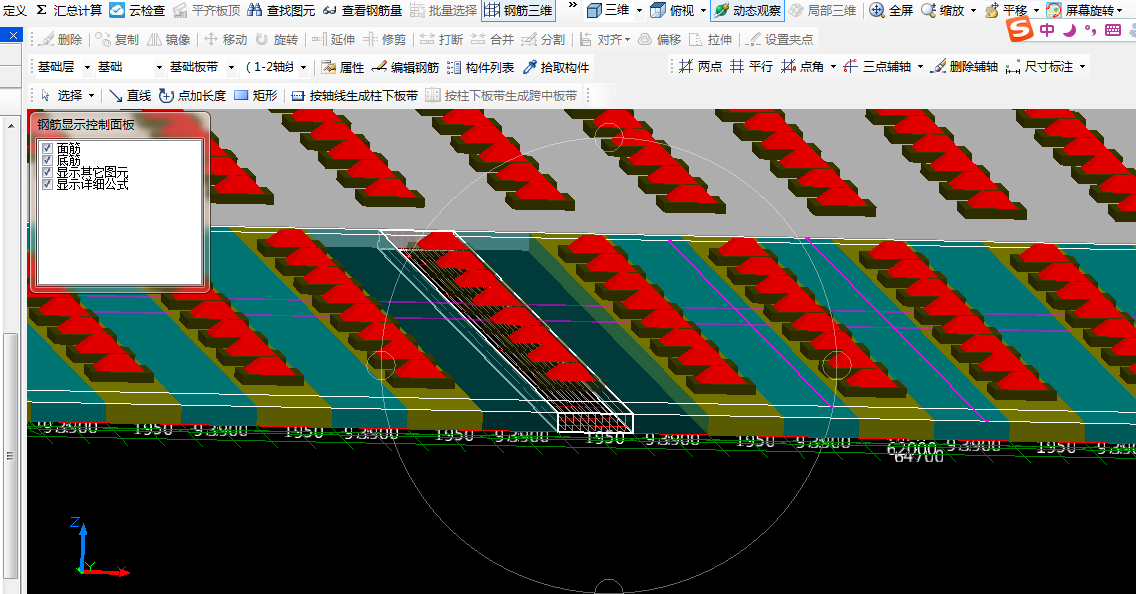Click 全屏 full screen icon
The width and height of the screenshot is (1136, 594).
point(877,10)
